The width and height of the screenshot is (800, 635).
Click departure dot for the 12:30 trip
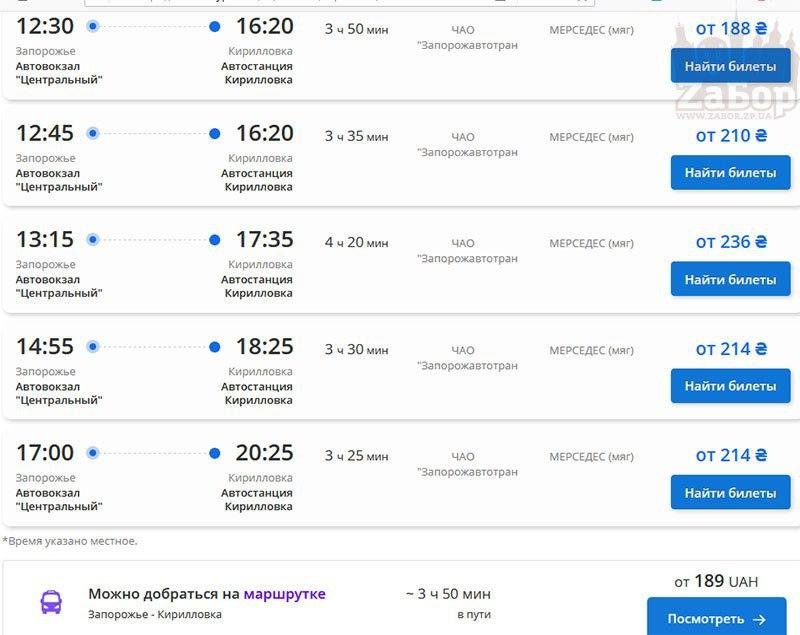pos(93,26)
